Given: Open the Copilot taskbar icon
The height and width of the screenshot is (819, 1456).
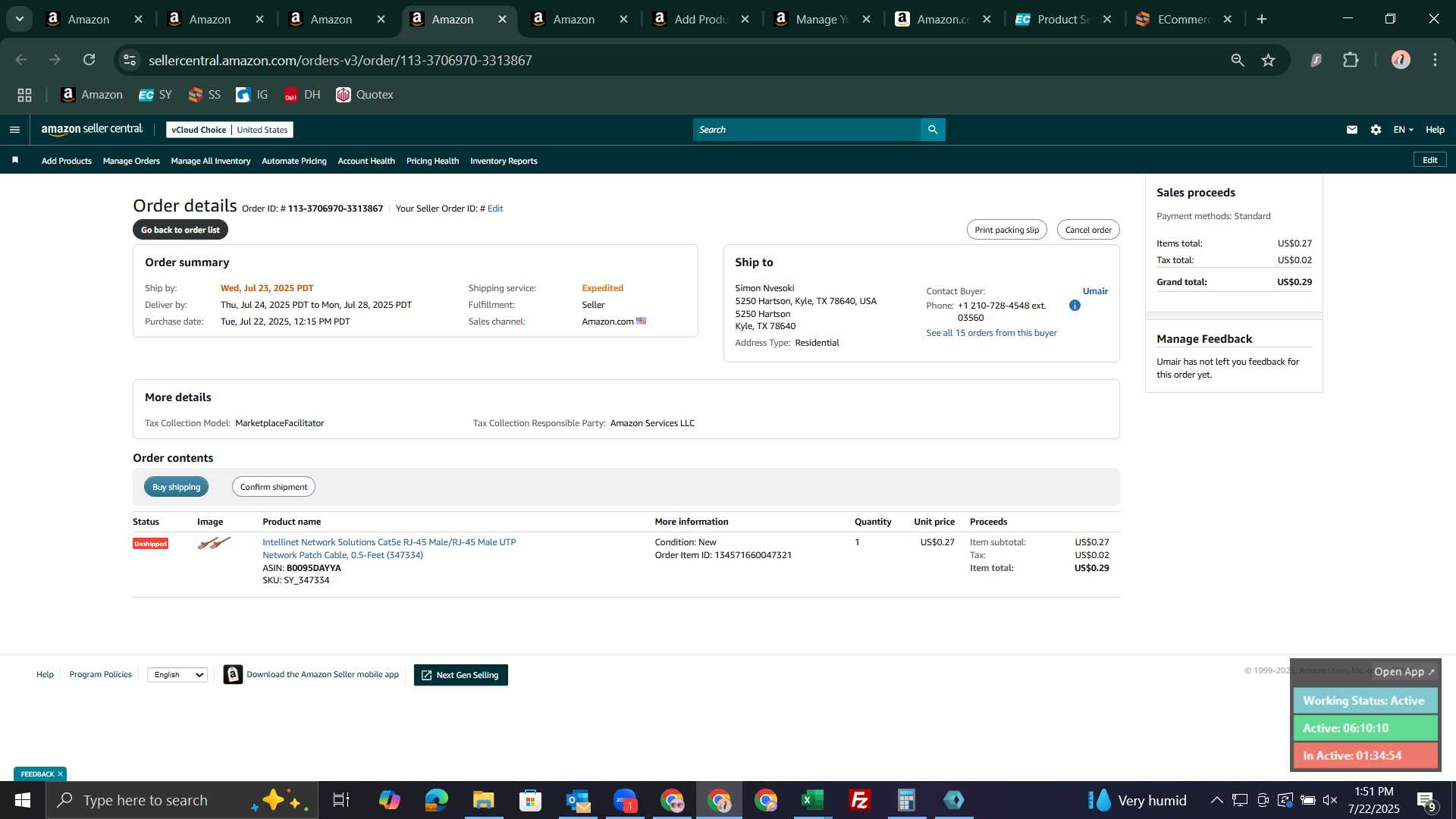Looking at the screenshot, I should [x=390, y=800].
